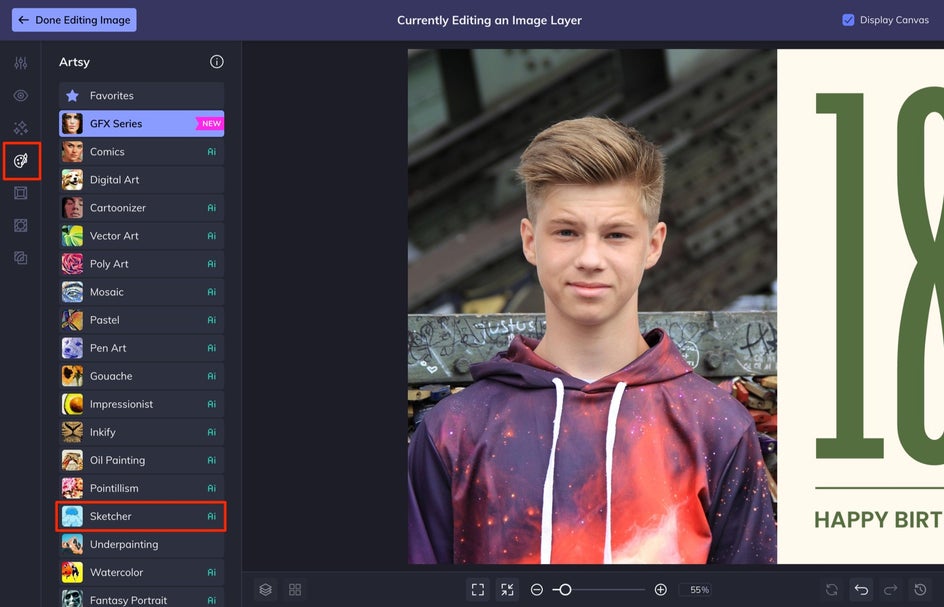944x607 pixels.
Task: Click the Artsy panel heading
Action: [74, 62]
